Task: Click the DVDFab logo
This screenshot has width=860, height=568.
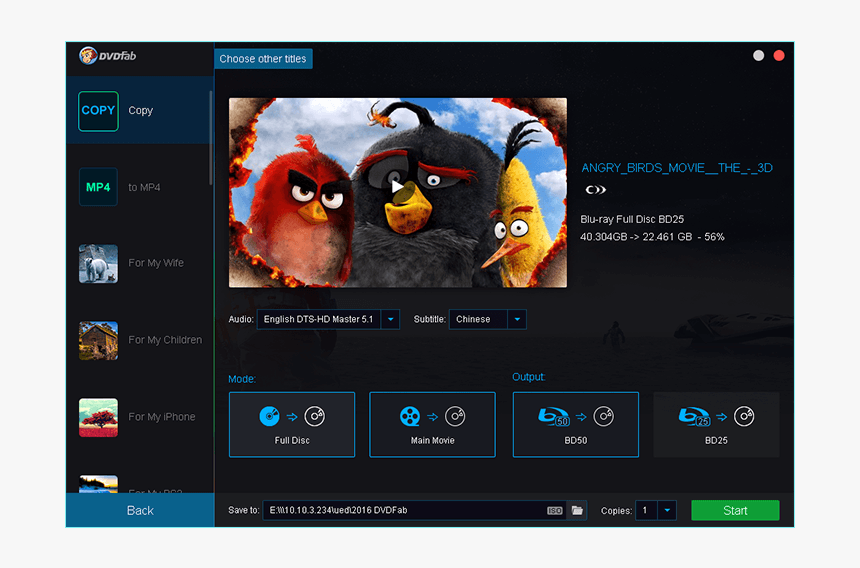Action: [108, 56]
